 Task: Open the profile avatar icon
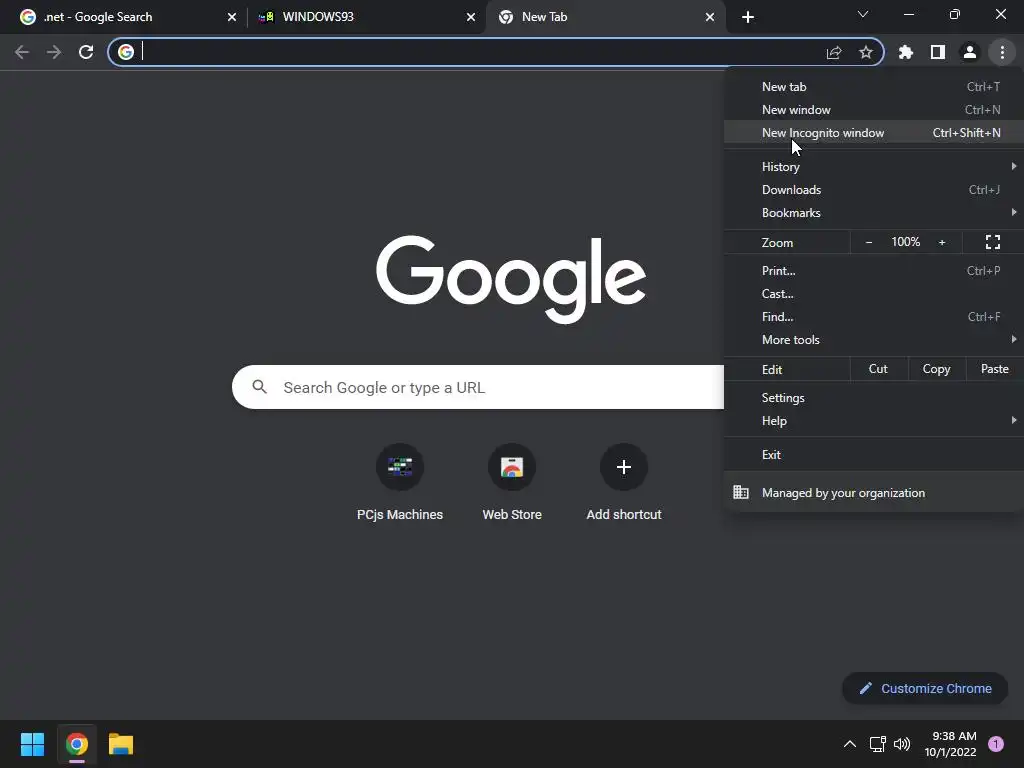[x=970, y=52]
